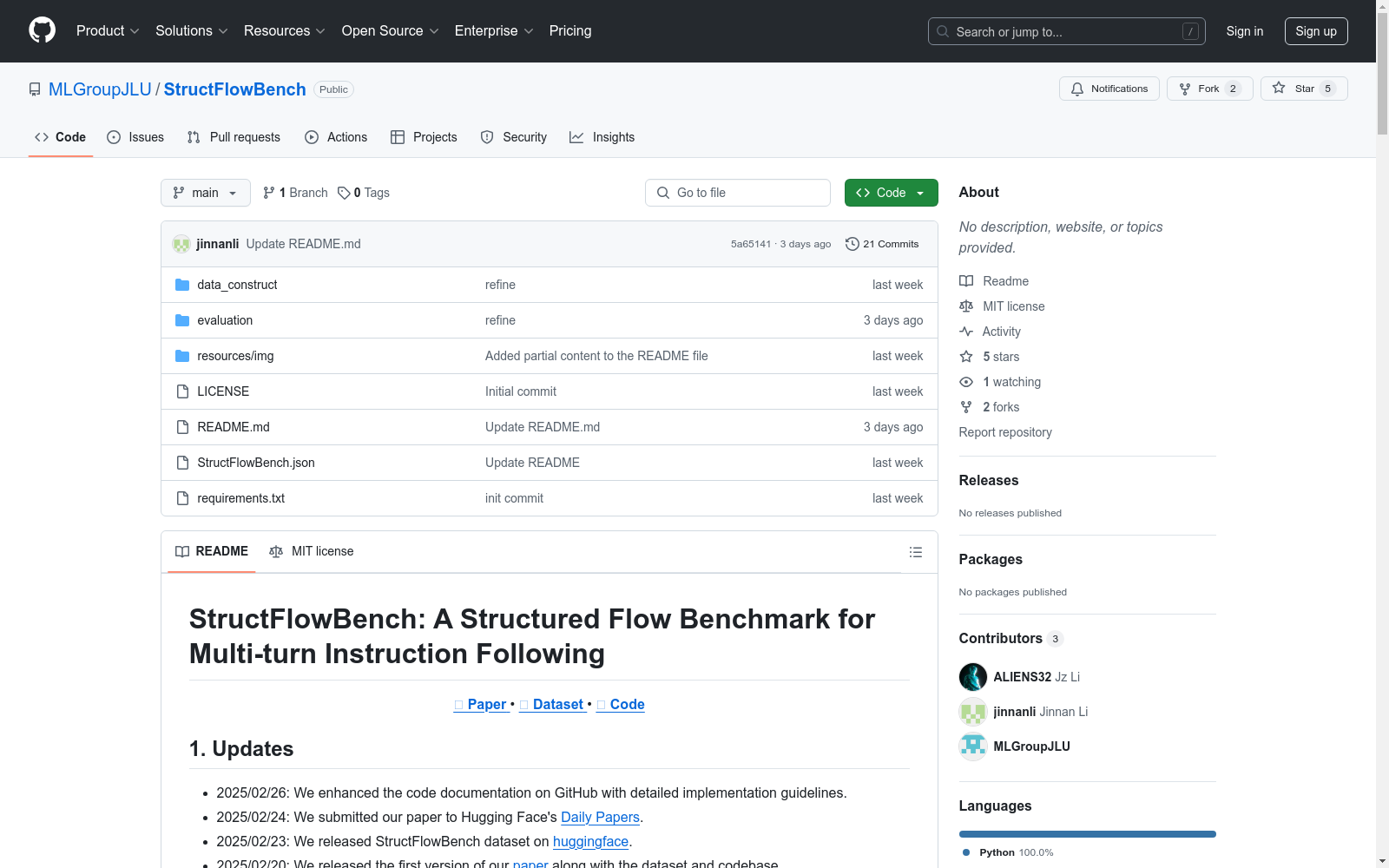Open the Pricing page
Viewport: 1389px width, 868px height.
pyautogui.click(x=570, y=31)
